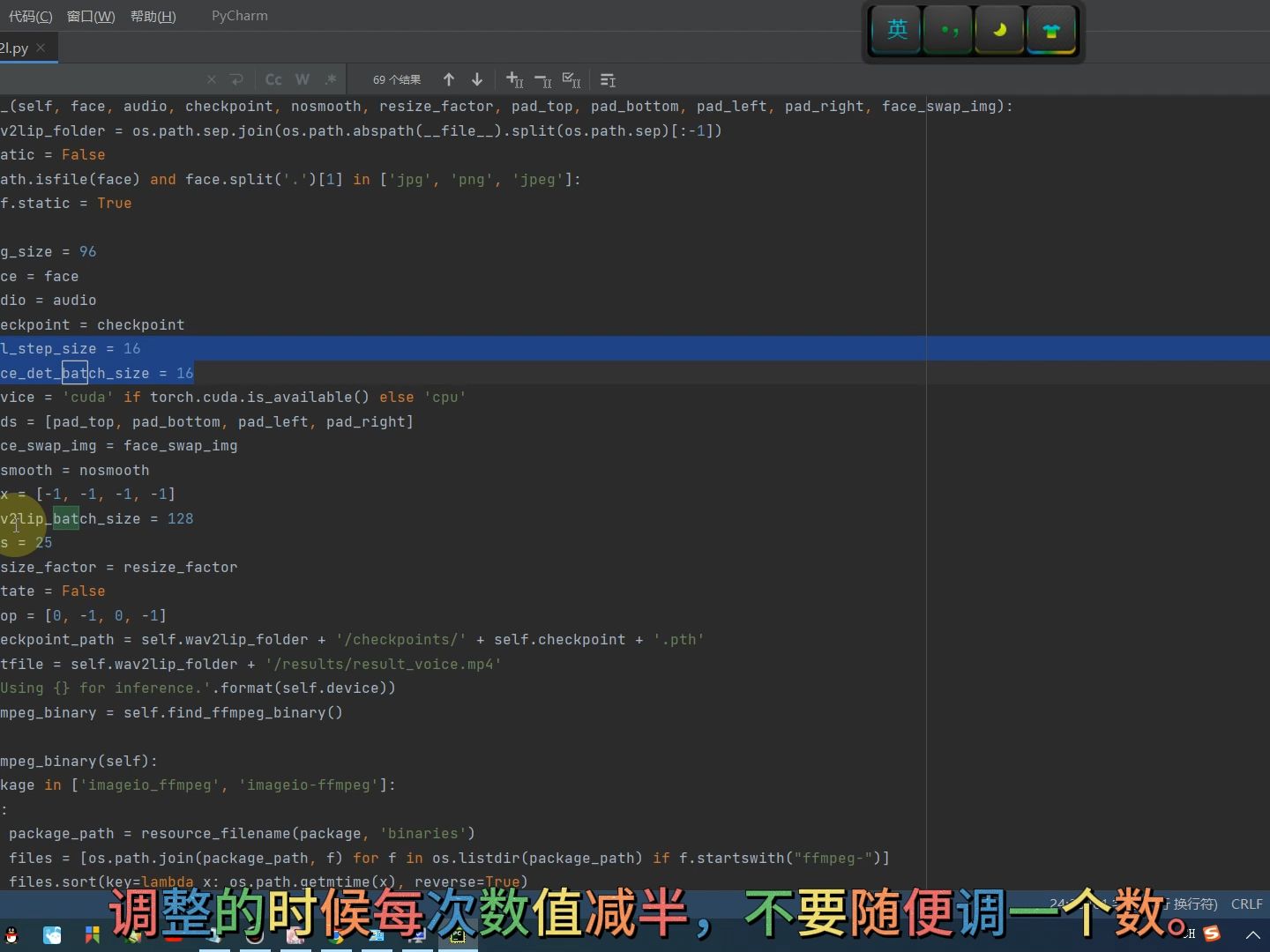This screenshot has width=1270, height=952.
Task: Toggle the moon icon in input toolbar
Action: 999,29
